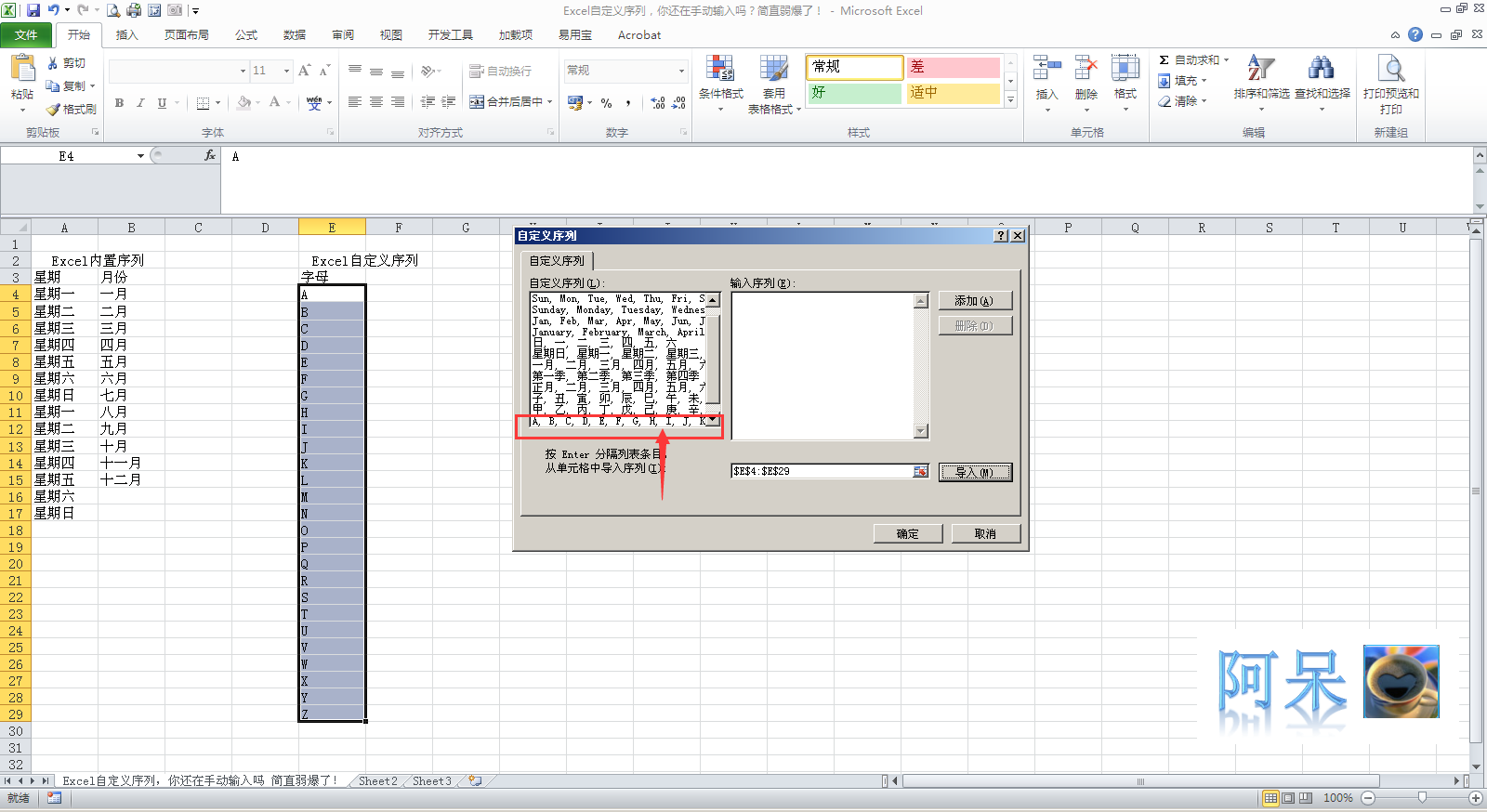Click the text orientation icon
1487x812 pixels.
tap(428, 71)
